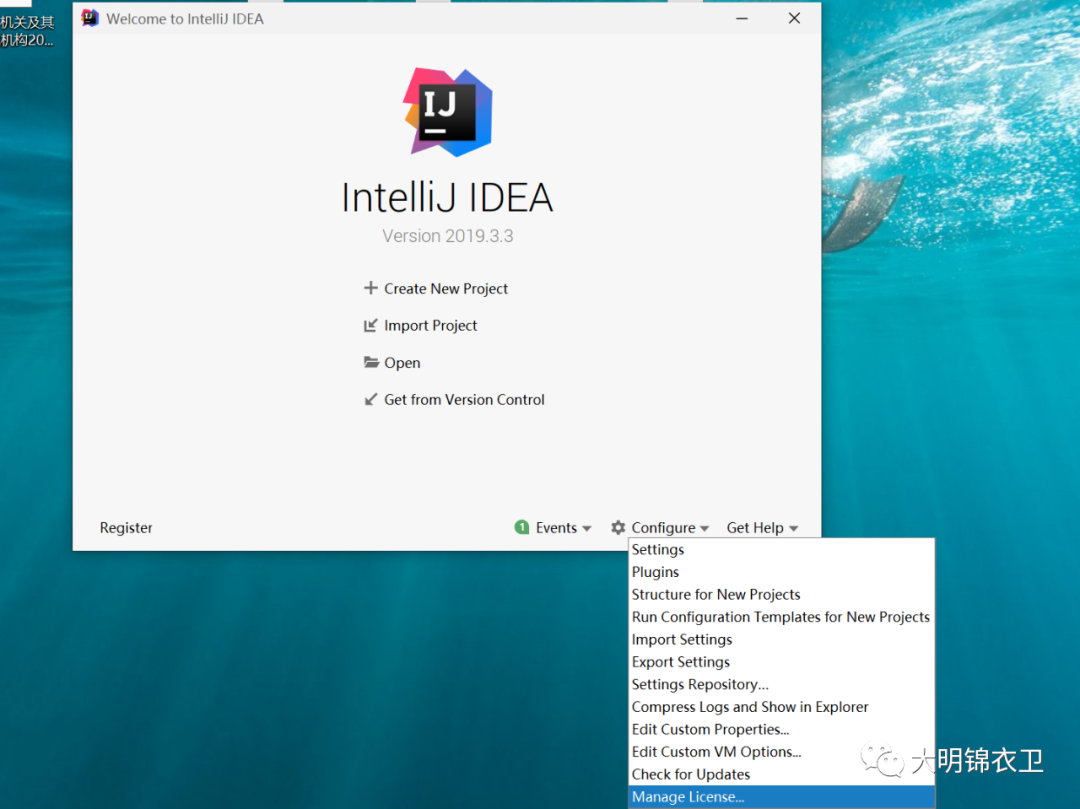Open Settings Repository...
1080x809 pixels.
pyautogui.click(x=782, y=684)
